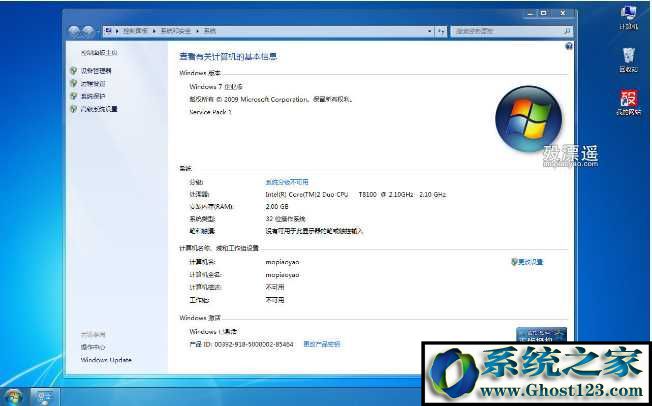Click 不可用 value beside 计算机描述
The width and height of the screenshot is (652, 406).
275,287
